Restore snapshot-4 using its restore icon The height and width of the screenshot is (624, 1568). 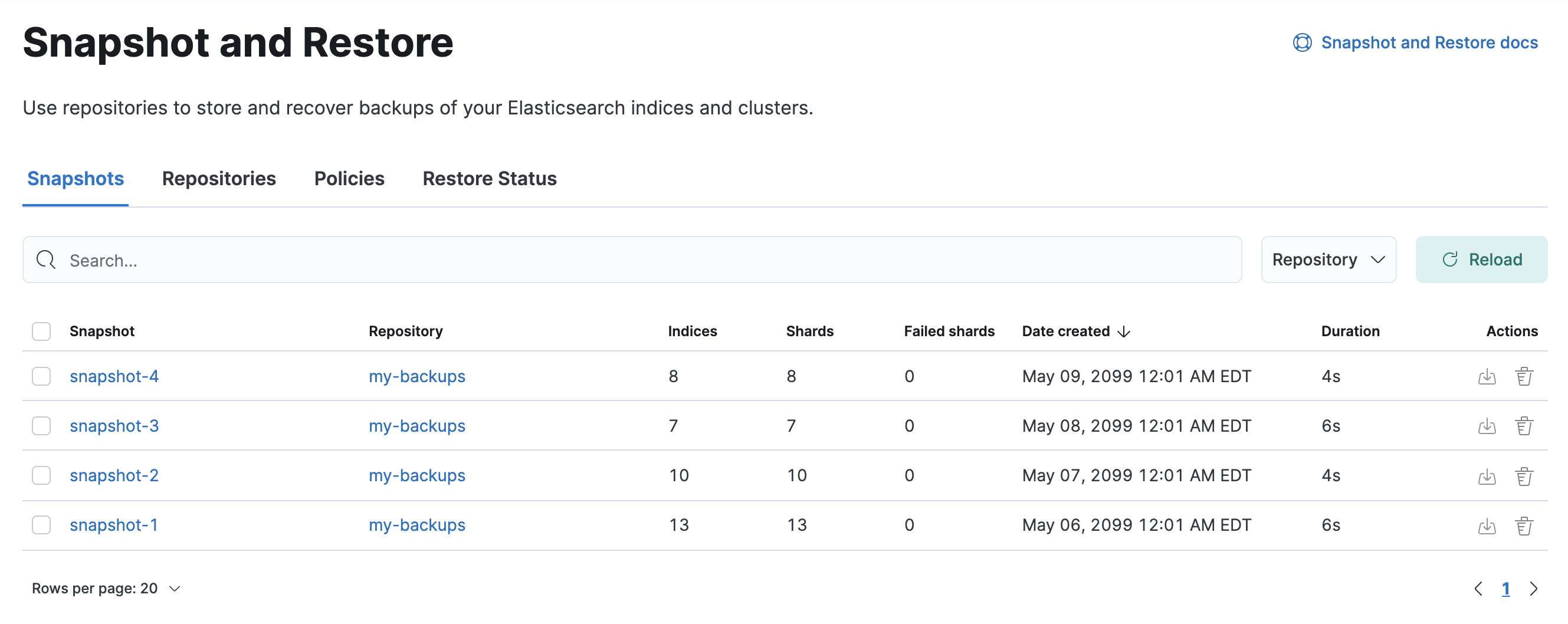click(x=1487, y=376)
